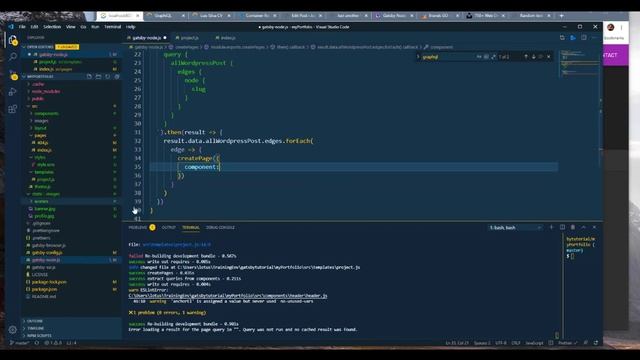Switch to the Problems panel tab

click(138, 227)
